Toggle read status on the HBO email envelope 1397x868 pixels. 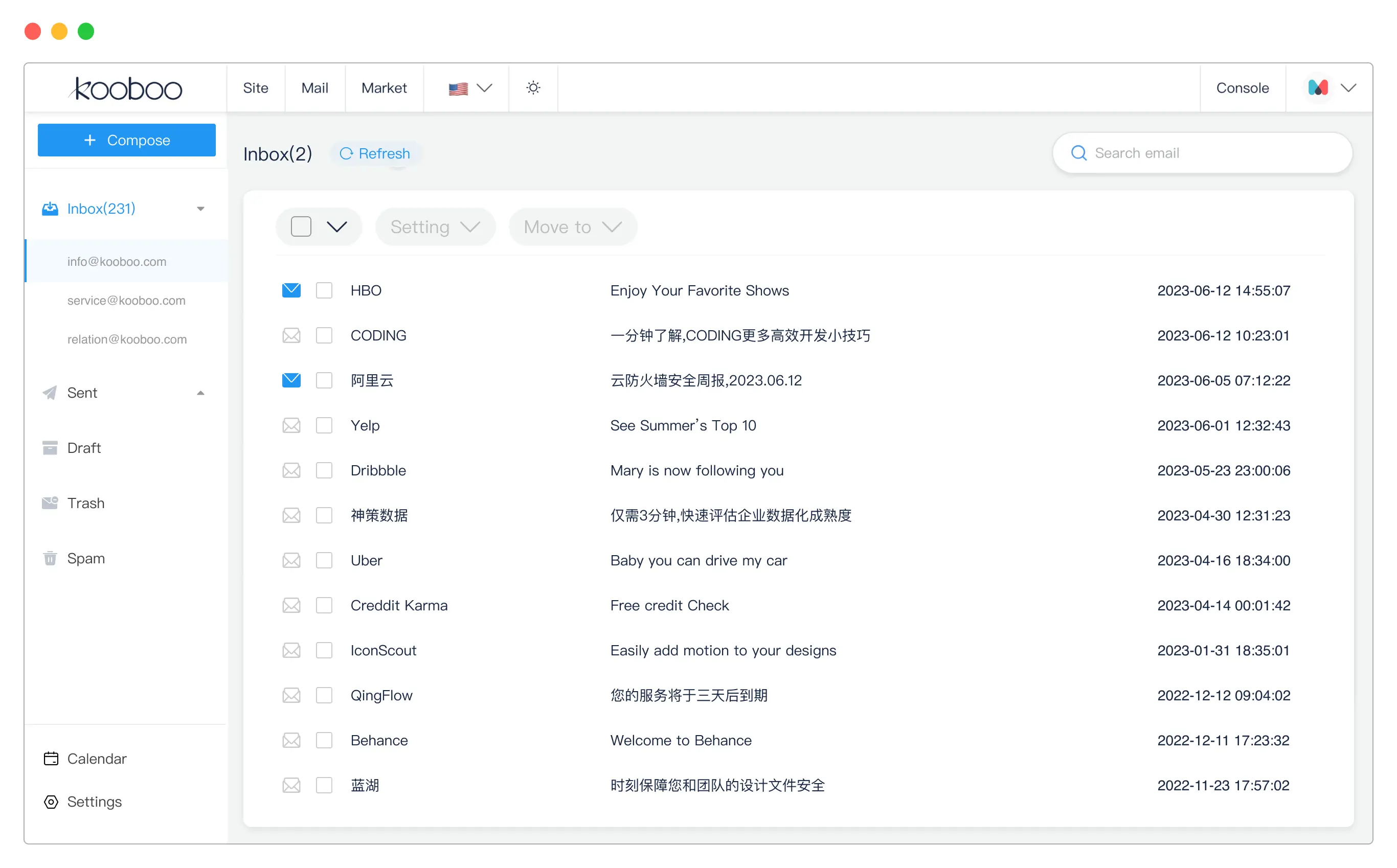(291, 290)
